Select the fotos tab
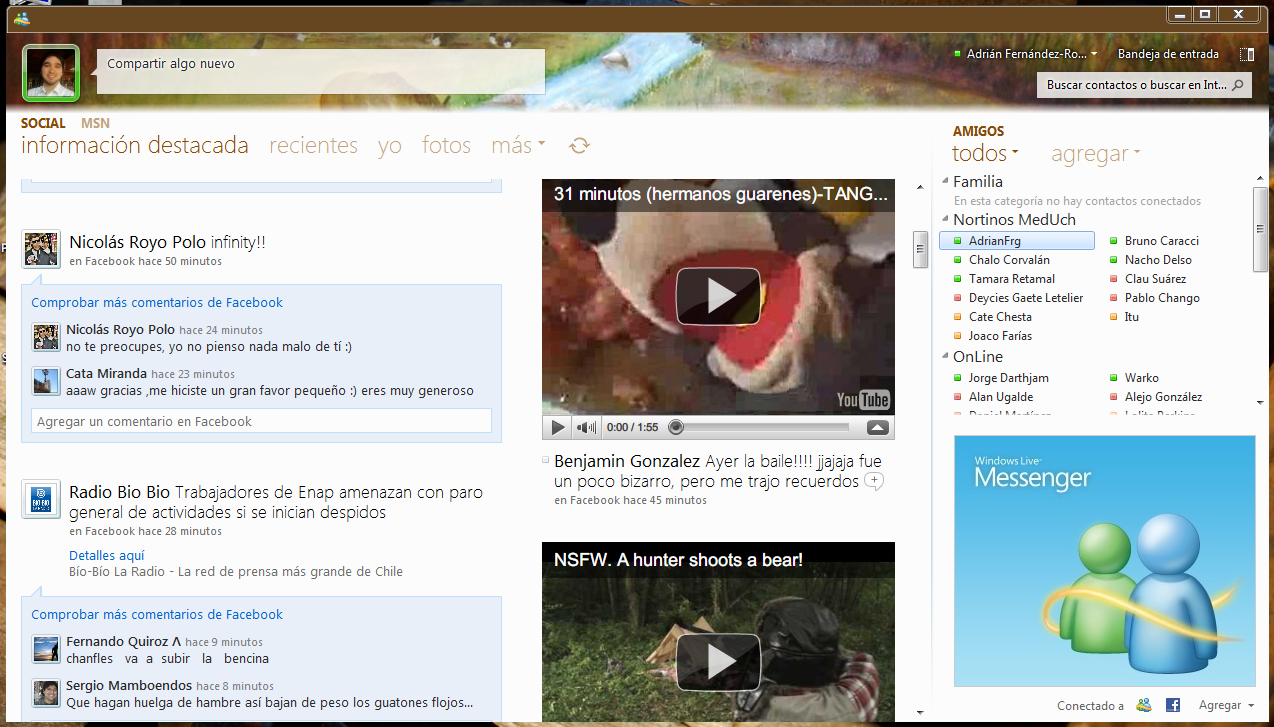 coord(446,146)
